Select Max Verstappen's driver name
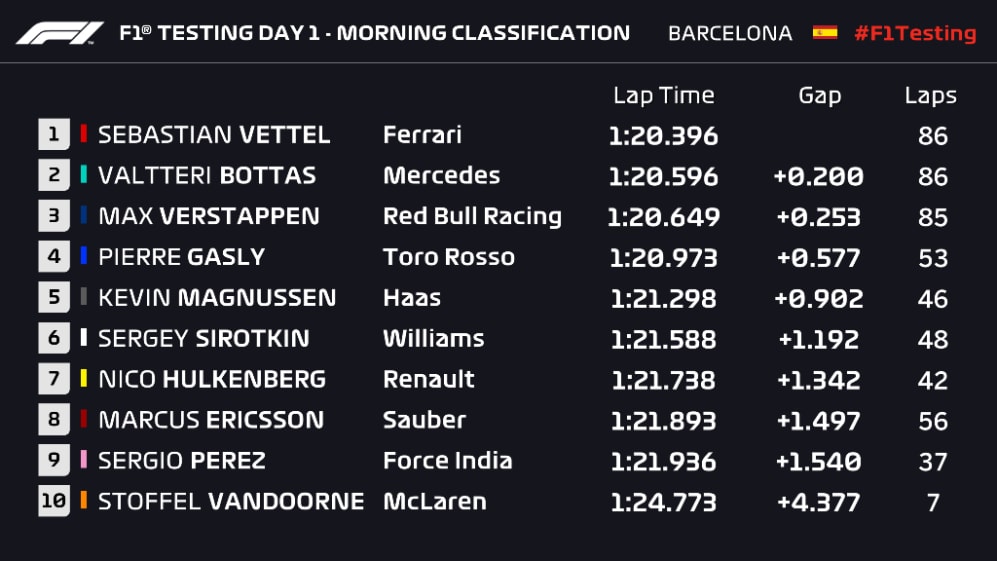The image size is (997, 561). (x=209, y=217)
